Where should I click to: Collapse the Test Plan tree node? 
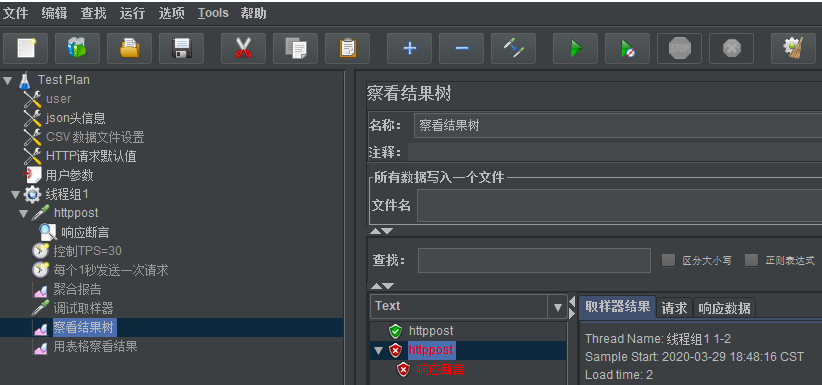pos(7,81)
